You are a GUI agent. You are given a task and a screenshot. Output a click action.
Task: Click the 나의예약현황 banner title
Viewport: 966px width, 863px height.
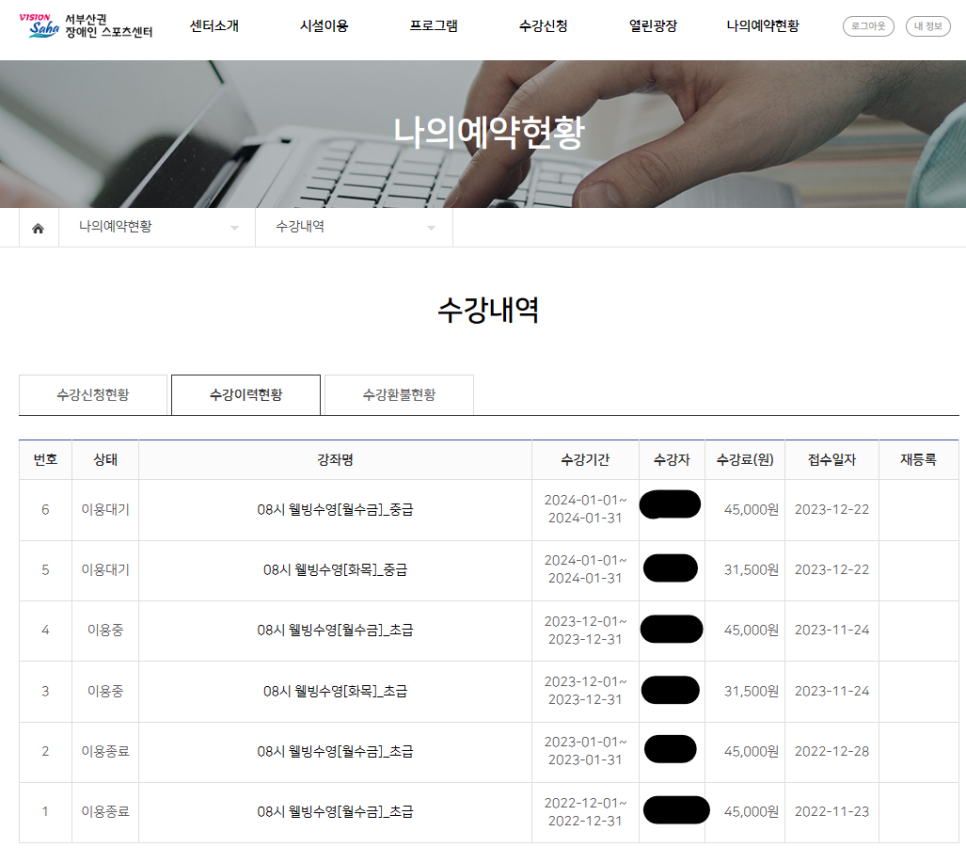pyautogui.click(x=489, y=132)
